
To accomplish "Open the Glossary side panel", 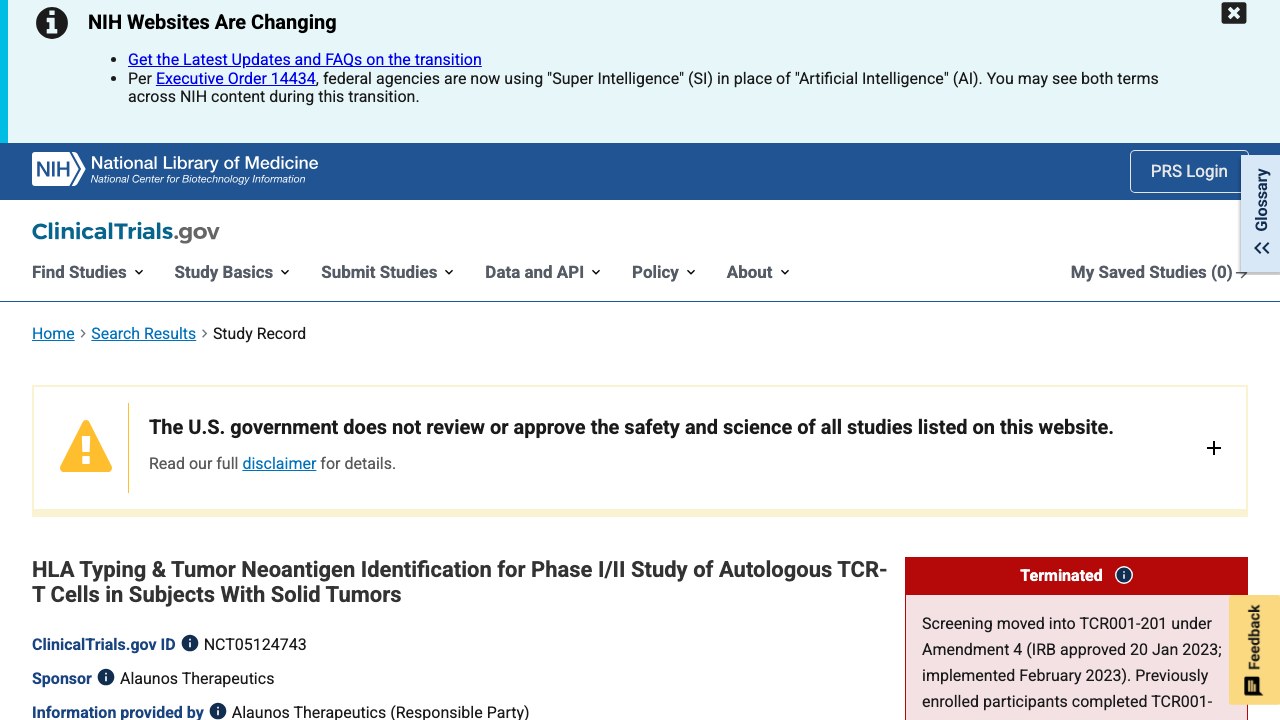I will (1262, 210).
